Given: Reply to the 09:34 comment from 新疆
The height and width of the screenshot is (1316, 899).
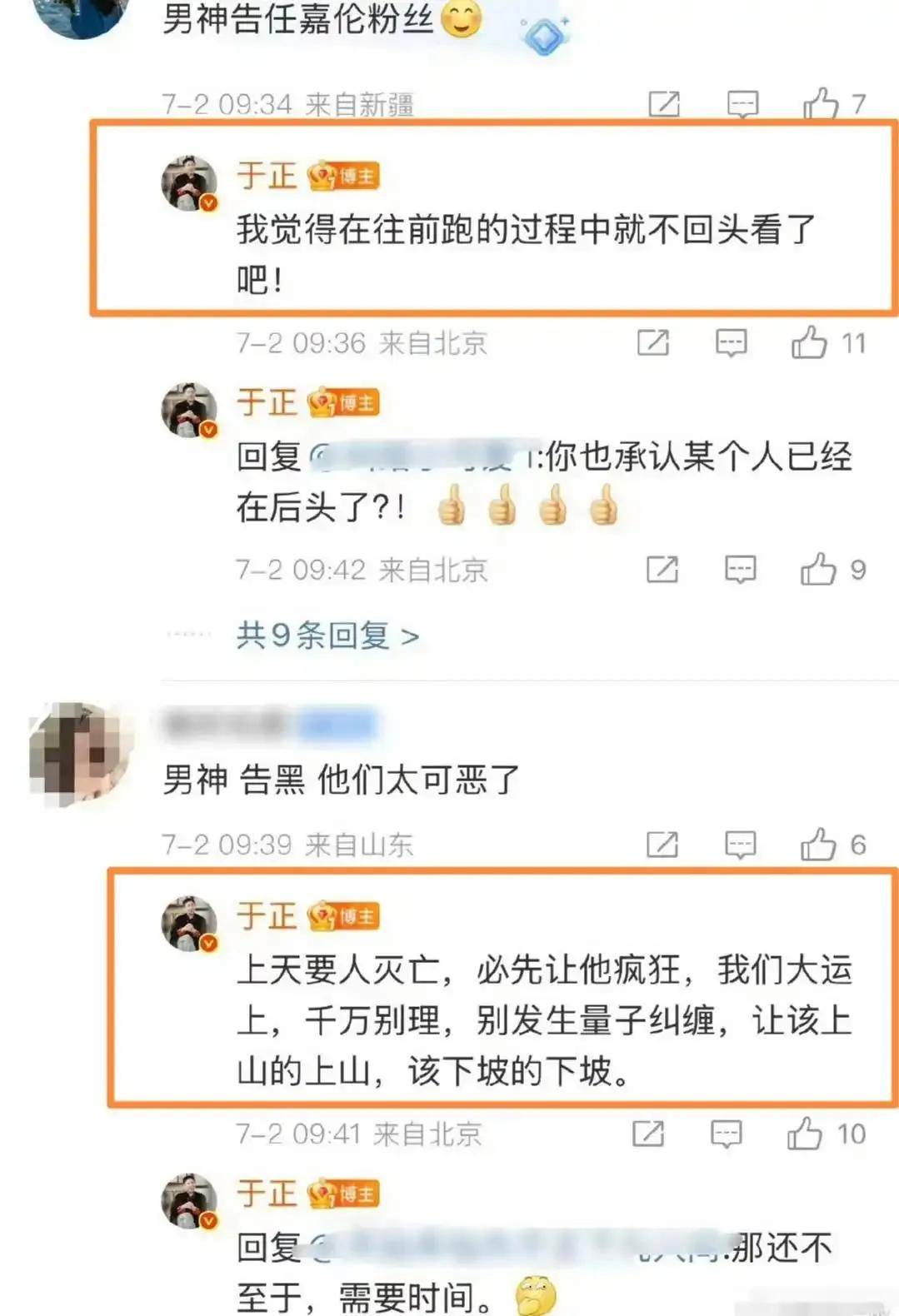Looking at the screenshot, I should tap(742, 104).
